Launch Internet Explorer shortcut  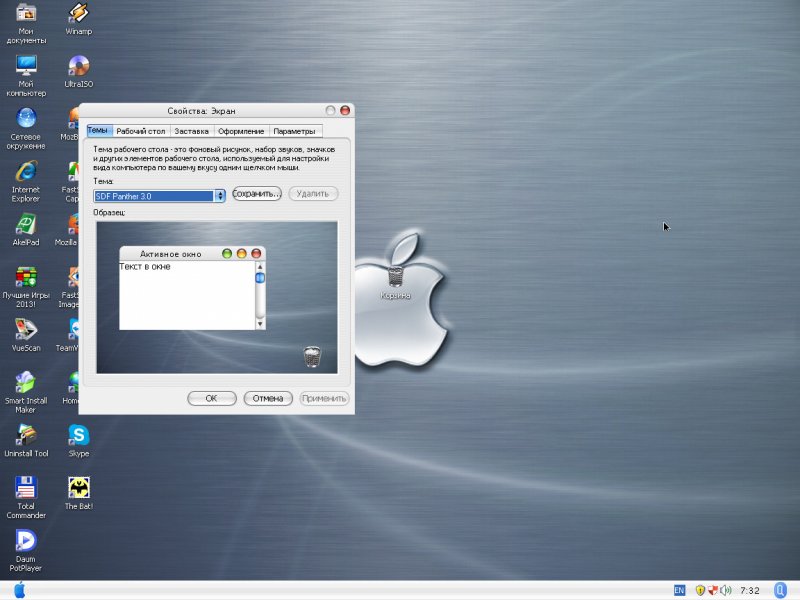click(26, 181)
